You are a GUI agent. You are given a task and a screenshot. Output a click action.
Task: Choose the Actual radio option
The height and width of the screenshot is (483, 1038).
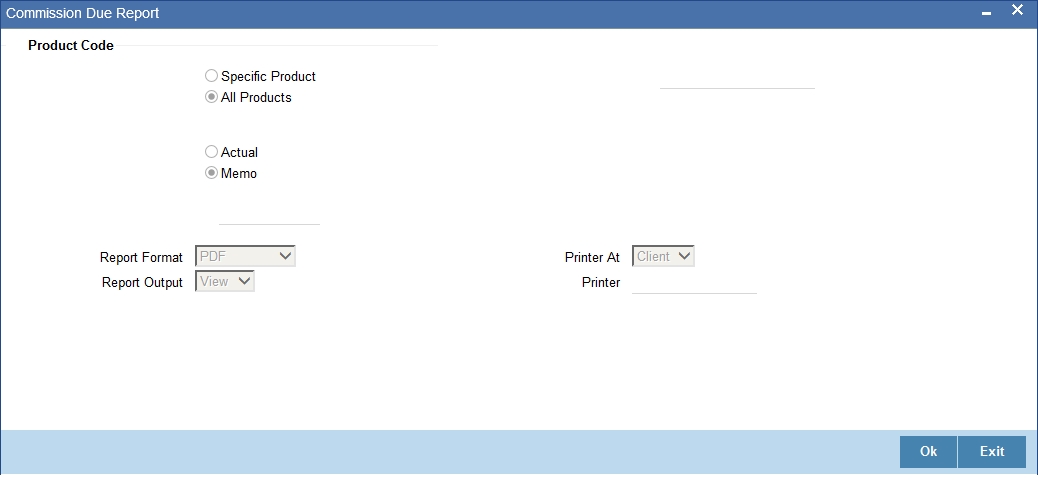click(211, 152)
